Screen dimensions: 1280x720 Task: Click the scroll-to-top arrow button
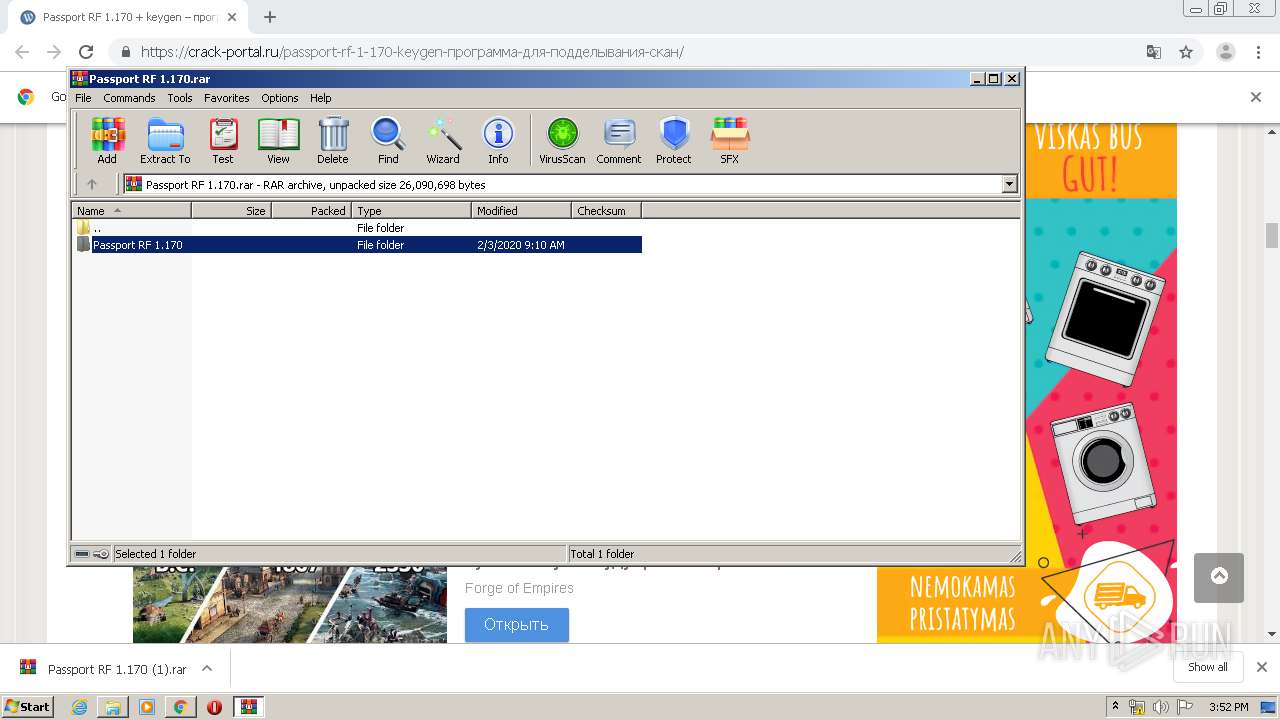pyautogui.click(x=1219, y=577)
